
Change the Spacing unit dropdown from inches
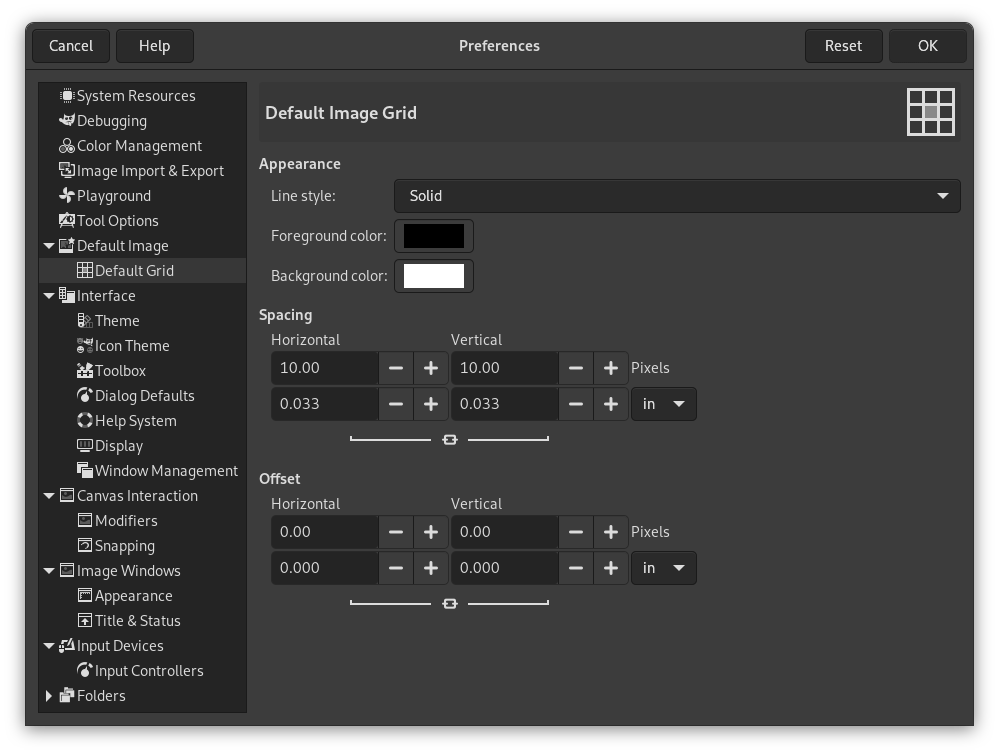click(x=663, y=404)
